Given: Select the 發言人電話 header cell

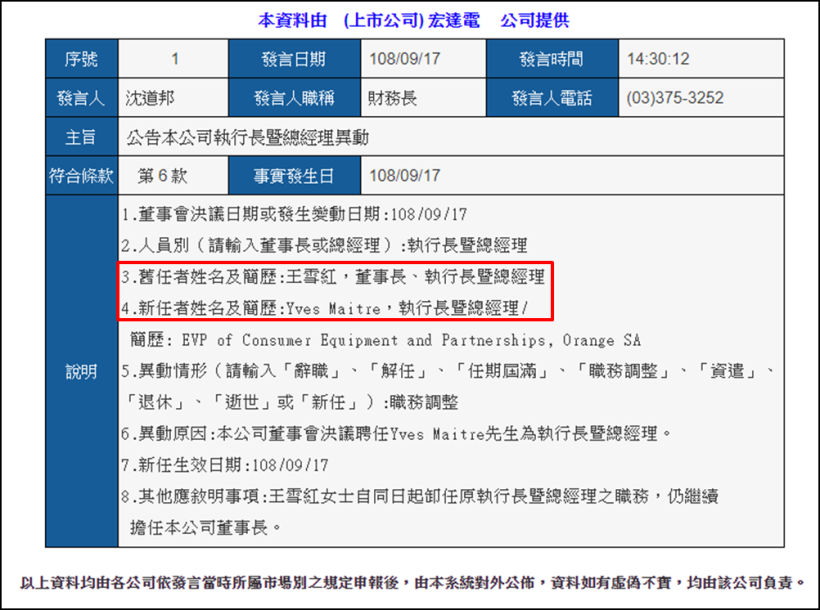Looking at the screenshot, I should pos(552,97).
